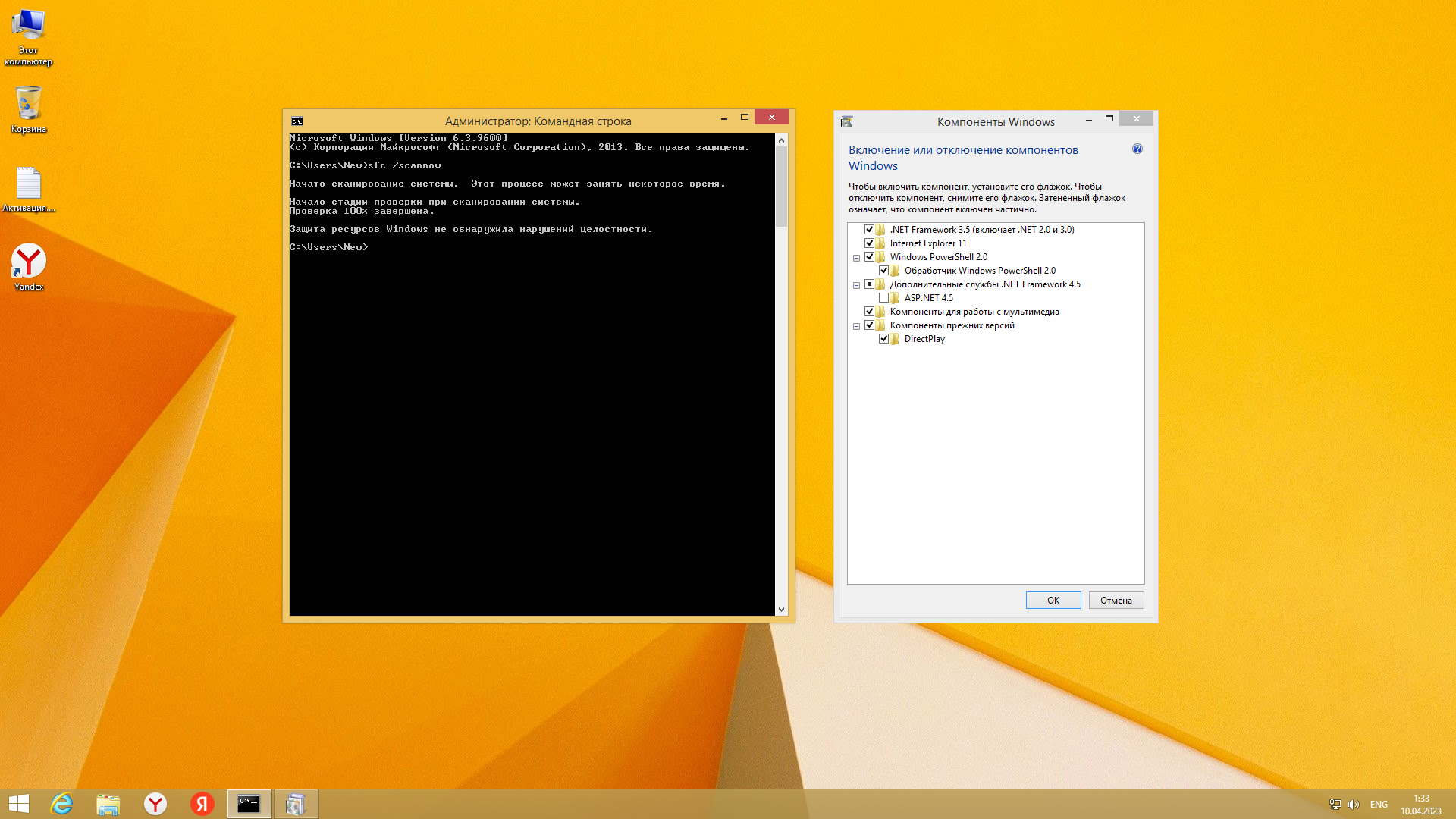Open the Yandex browser desktop shortcut
Viewport: 1456px width, 819px height.
(29, 262)
